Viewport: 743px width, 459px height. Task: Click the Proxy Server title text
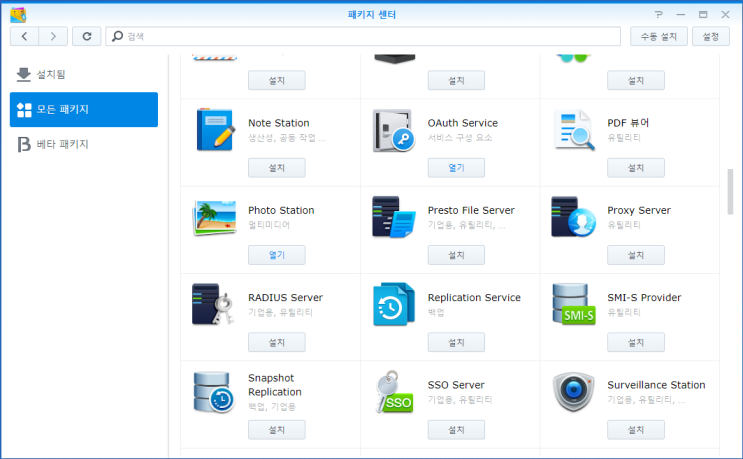(639, 210)
